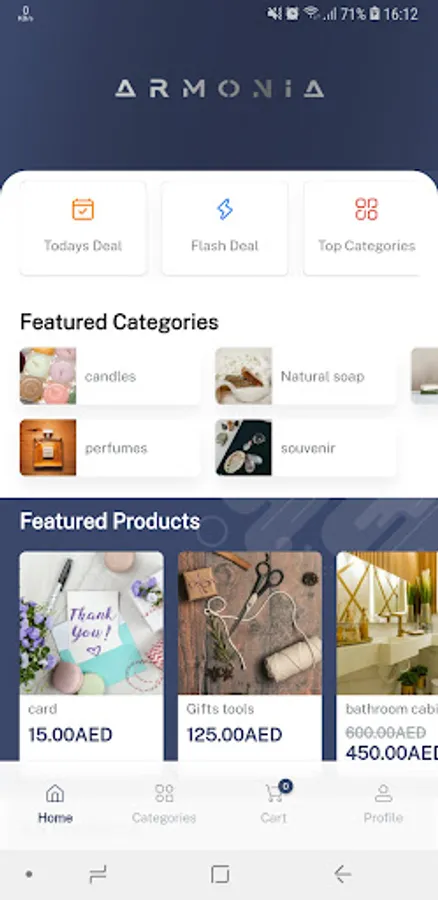Screen dimensions: 438x900
Task: Click the ARMONIA logo
Action: 219,89
